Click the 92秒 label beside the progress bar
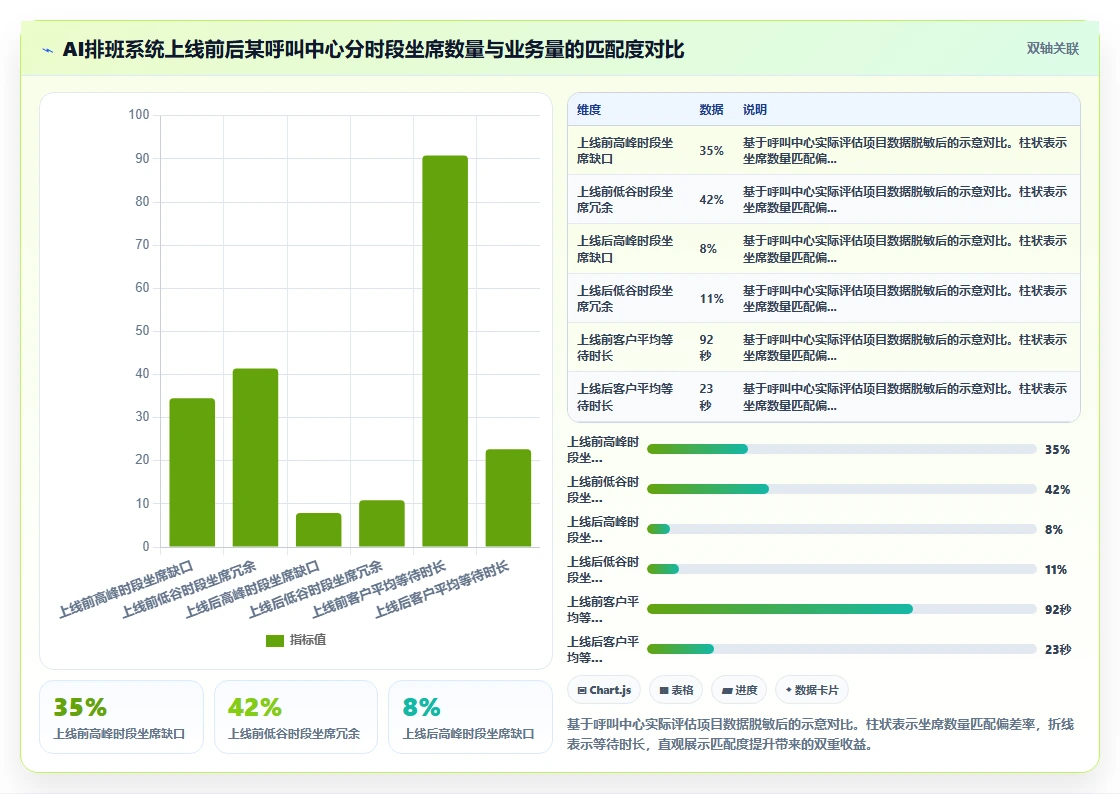The image size is (1120, 794). click(x=1058, y=610)
